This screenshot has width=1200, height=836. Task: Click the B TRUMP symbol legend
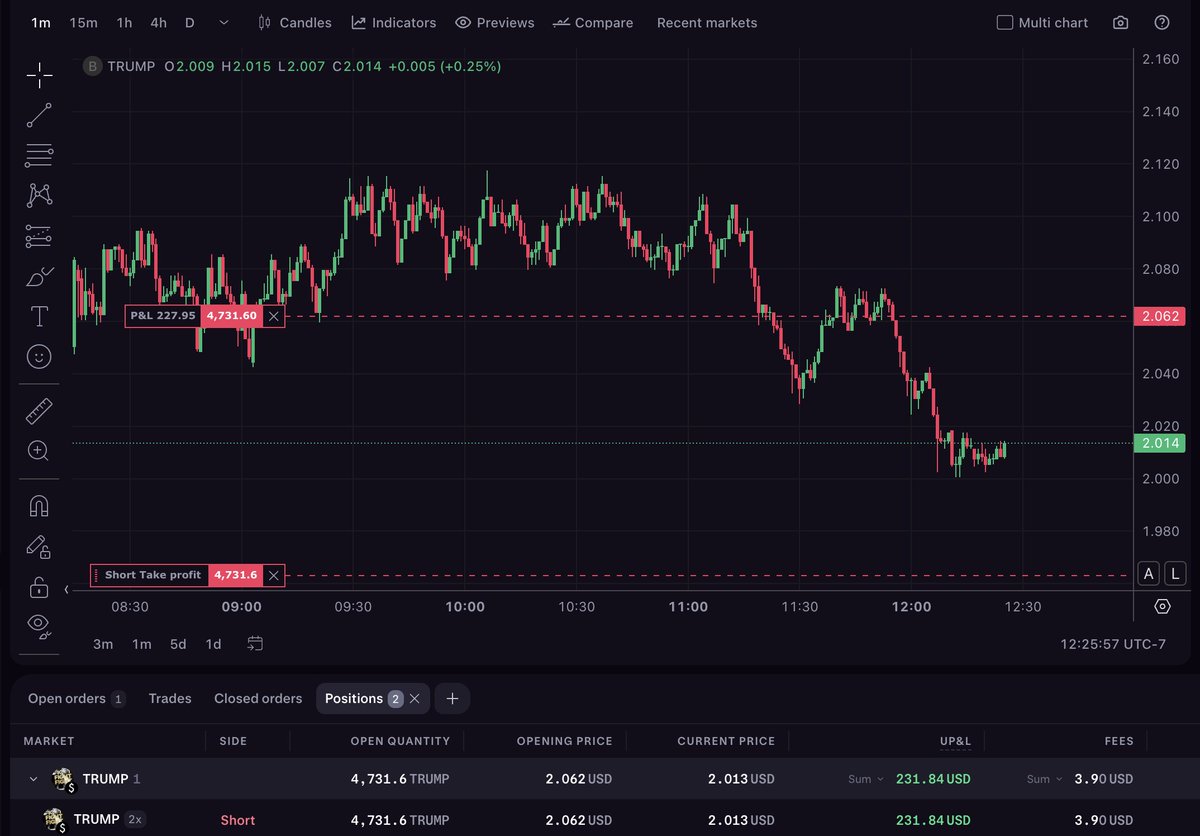point(120,66)
